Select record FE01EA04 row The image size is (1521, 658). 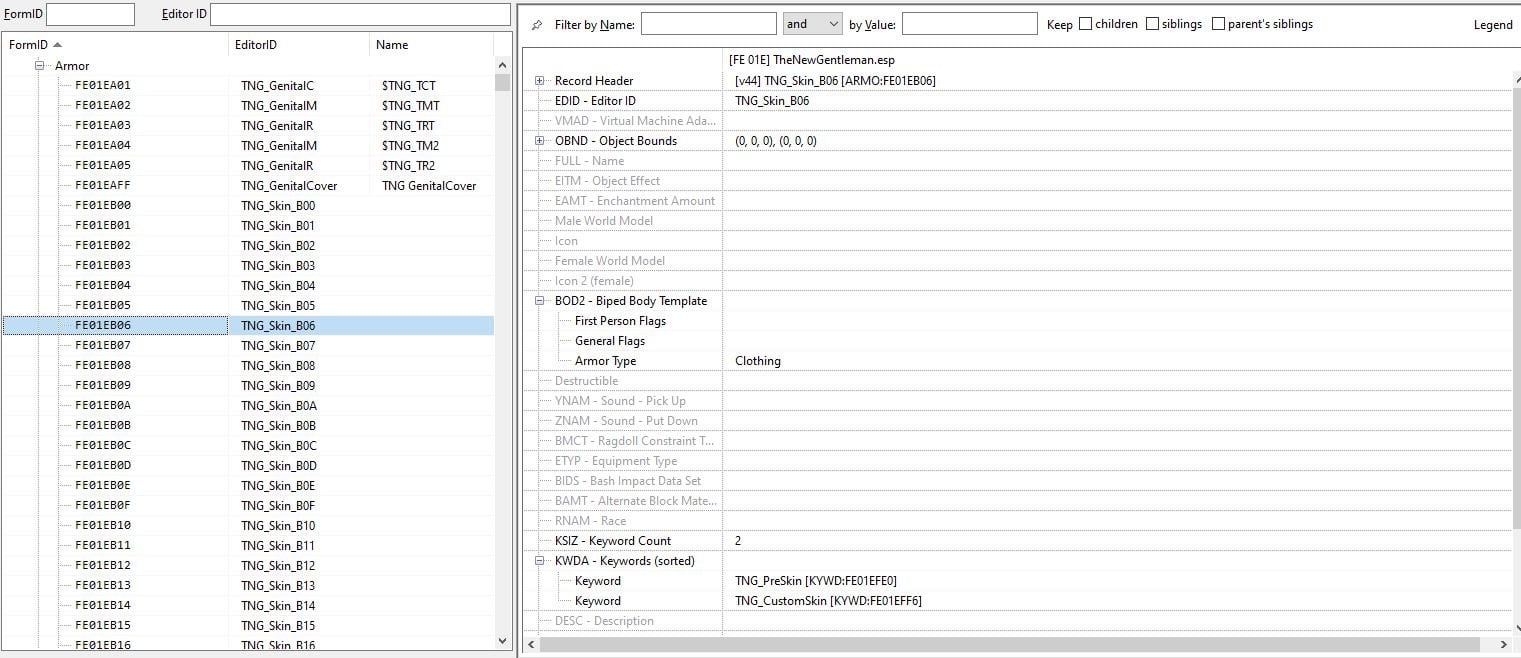pos(248,146)
